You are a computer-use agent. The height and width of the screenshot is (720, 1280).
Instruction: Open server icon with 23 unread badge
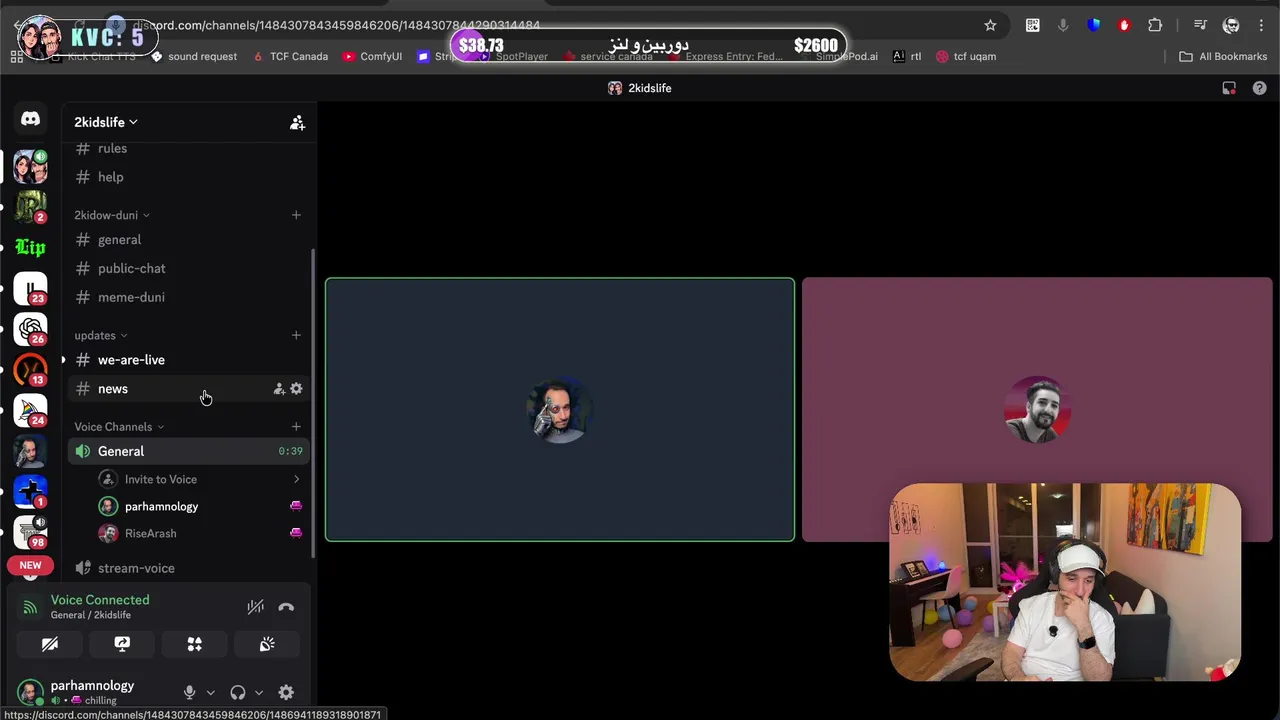point(30,289)
